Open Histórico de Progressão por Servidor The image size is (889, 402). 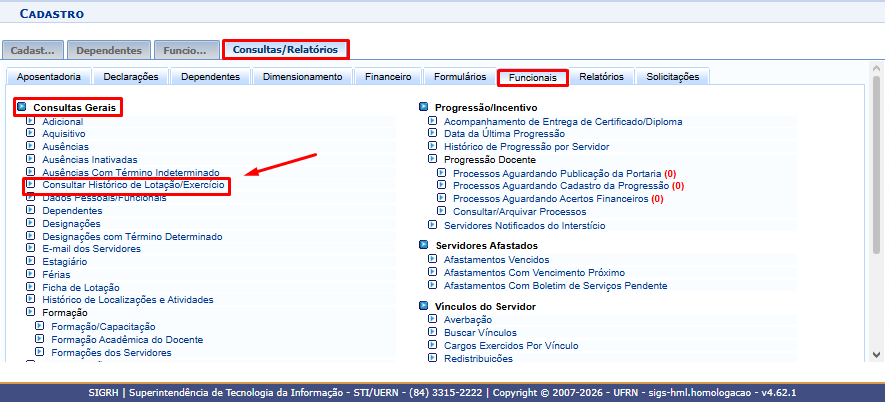(527, 146)
